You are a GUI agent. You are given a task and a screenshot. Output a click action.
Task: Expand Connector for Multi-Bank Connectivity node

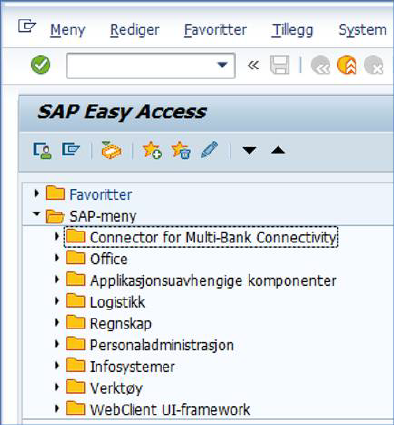click(57, 236)
